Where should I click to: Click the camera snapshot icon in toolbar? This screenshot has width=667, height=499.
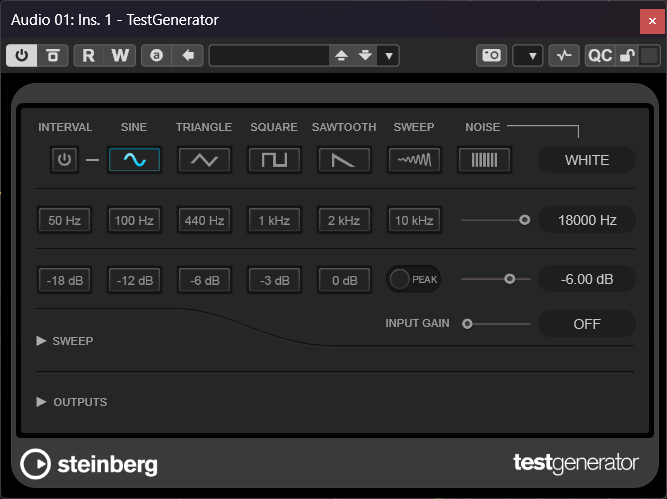click(x=491, y=56)
